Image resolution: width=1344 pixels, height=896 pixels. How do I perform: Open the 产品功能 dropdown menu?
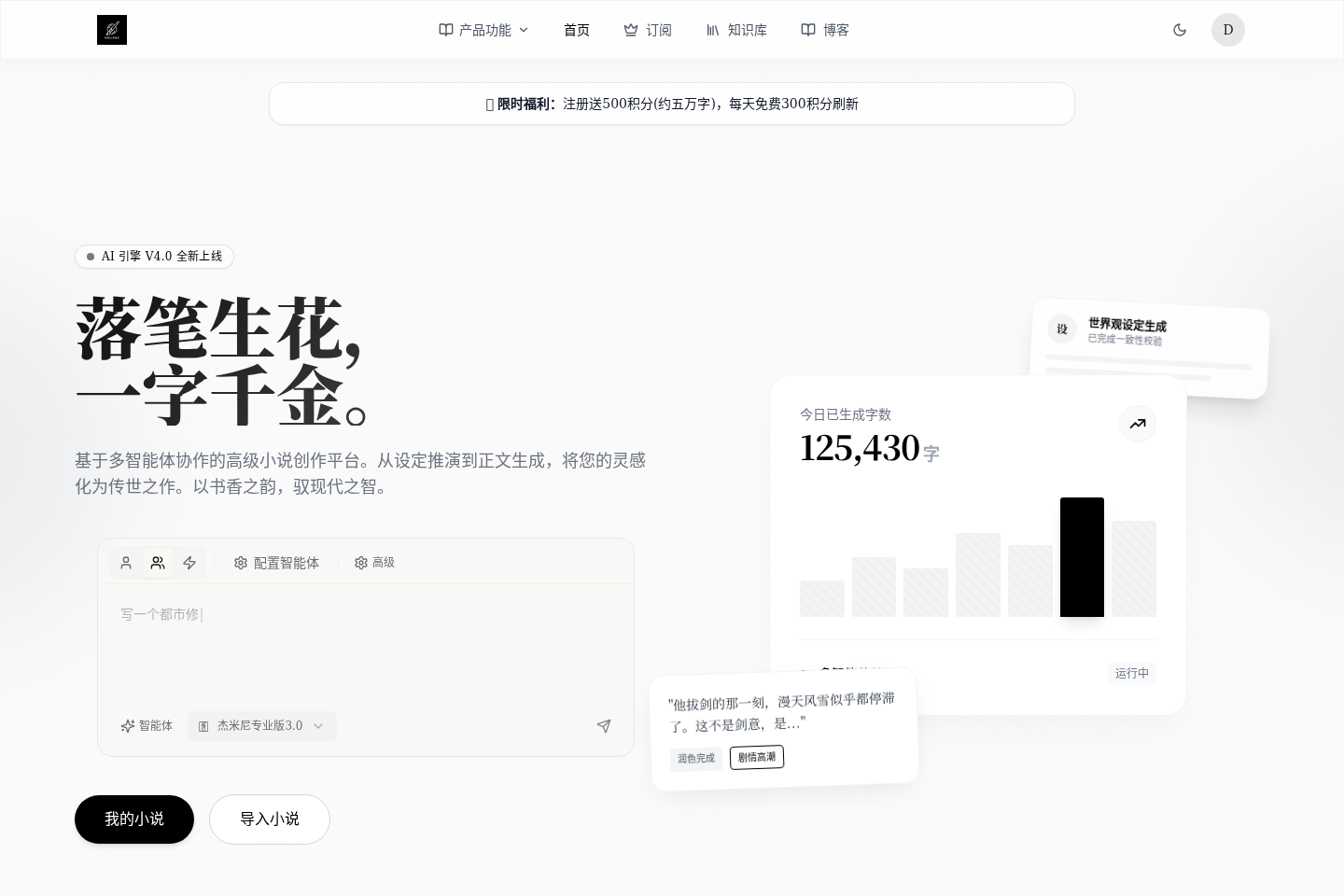click(x=483, y=30)
